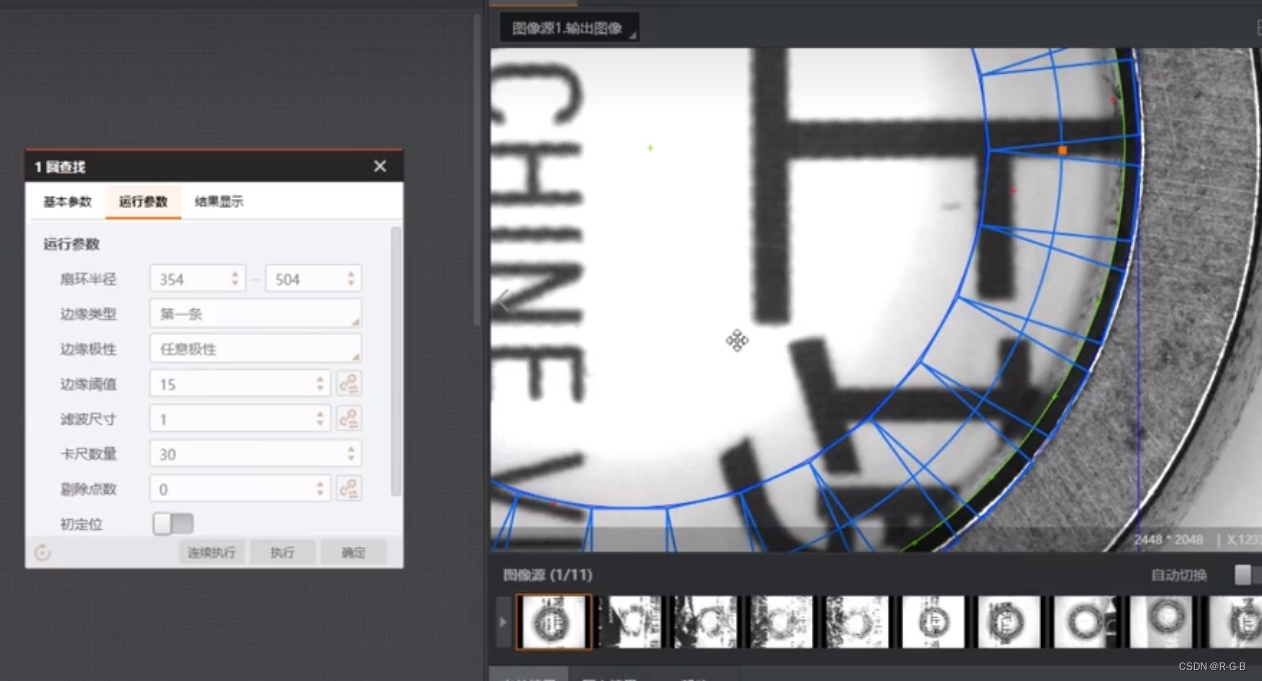Select the ninth image thumbnail

[x=1161, y=622]
